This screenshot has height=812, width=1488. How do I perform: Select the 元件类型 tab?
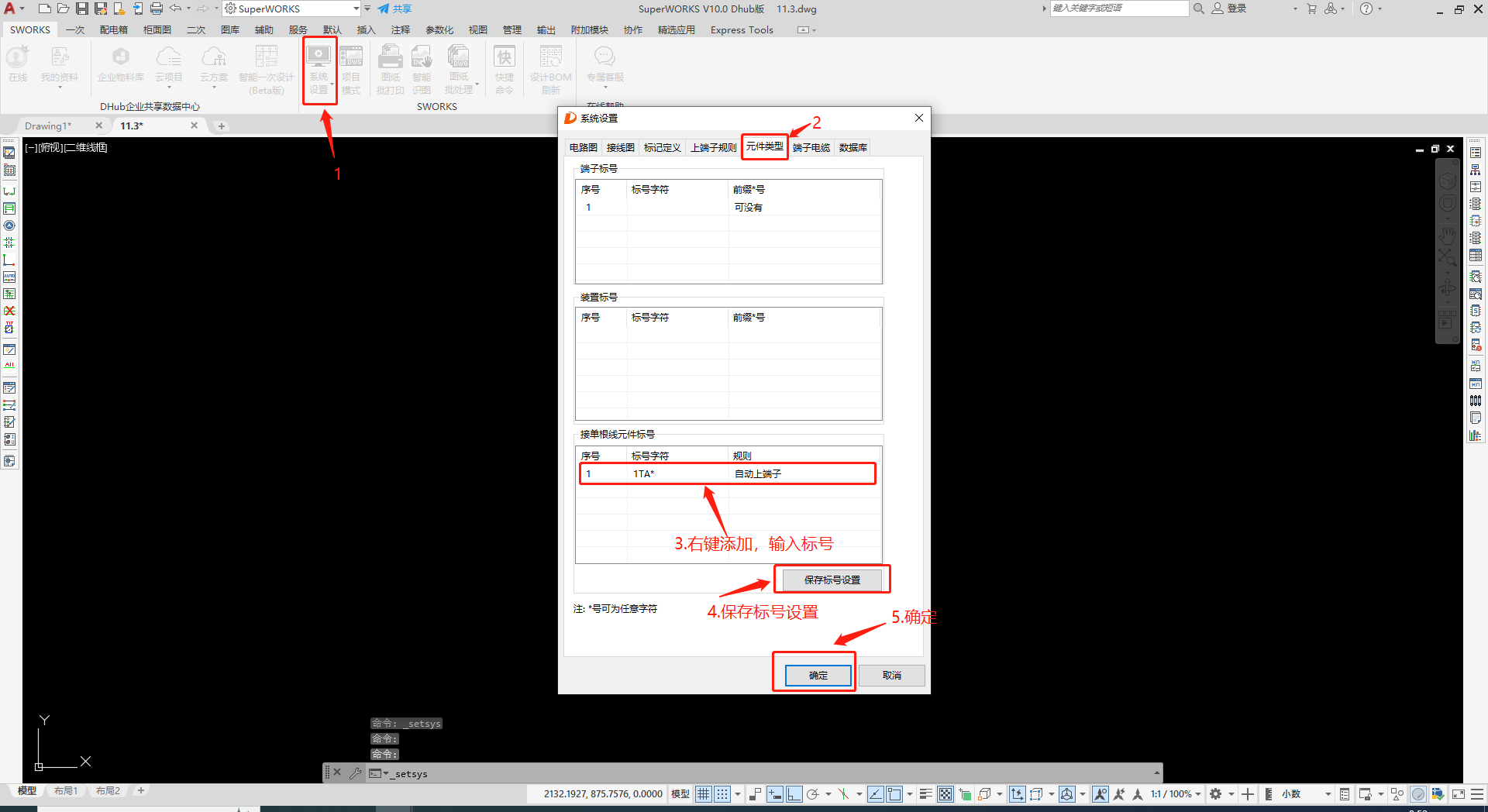click(x=765, y=146)
